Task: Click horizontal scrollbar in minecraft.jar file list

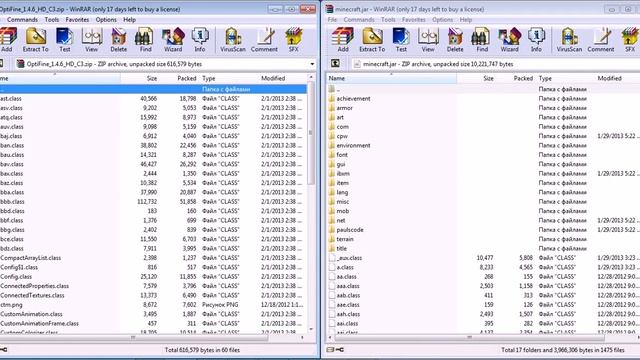Action: tap(469, 338)
